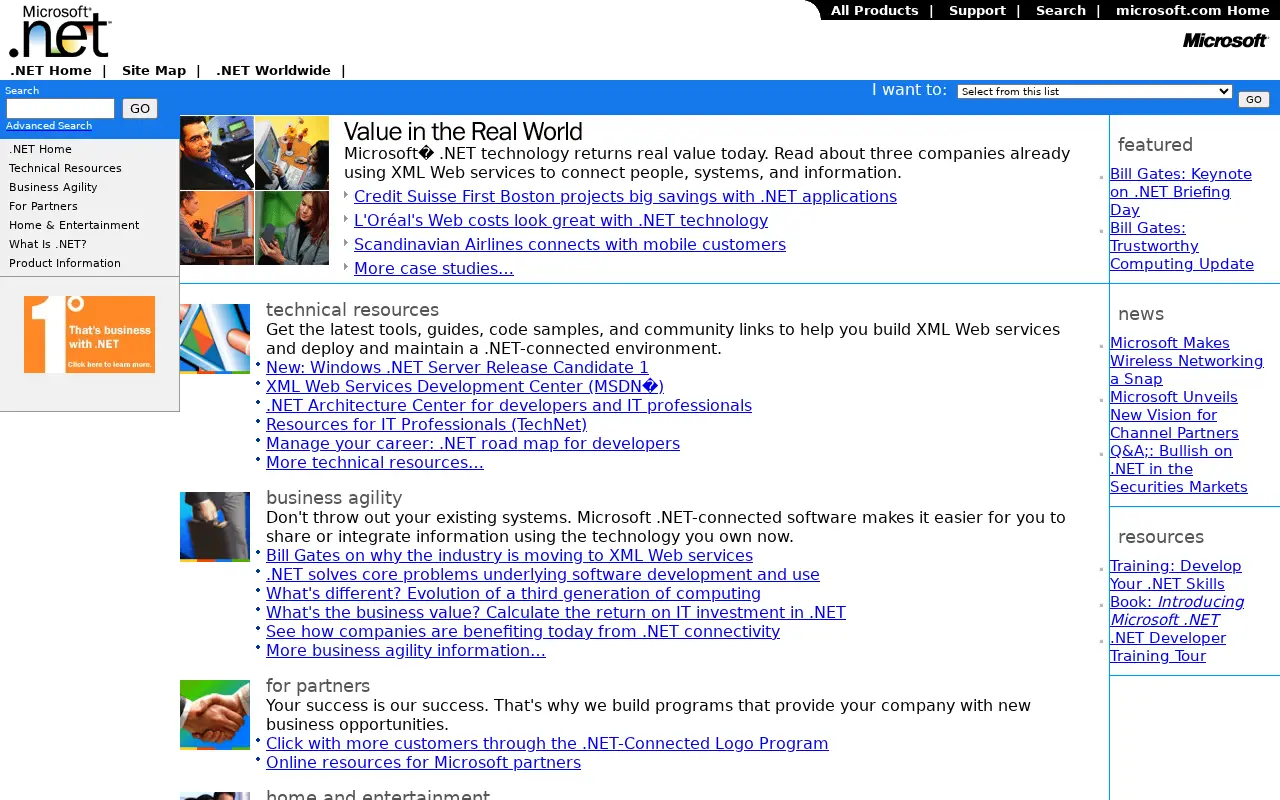Screen dimensions: 1280x800
Task: Open Microsoft Makes Wireless Networking a Snap
Action: pyautogui.click(x=1186, y=361)
